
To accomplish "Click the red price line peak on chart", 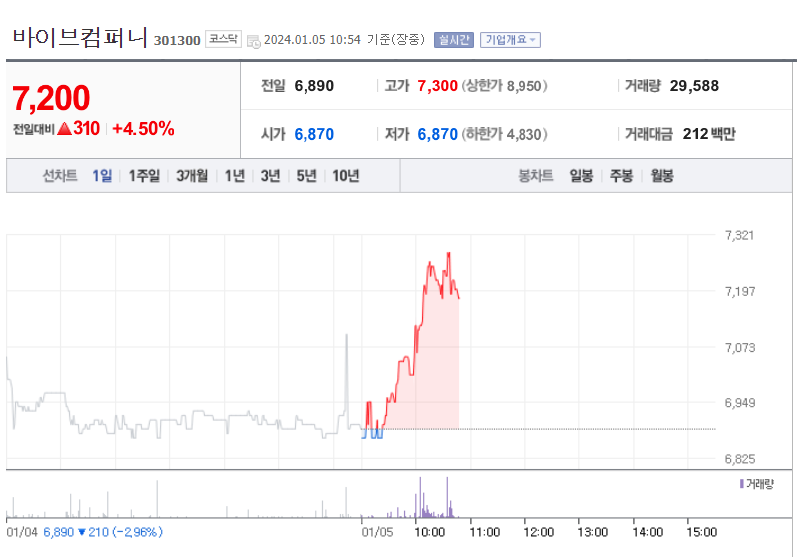I will point(448,254).
